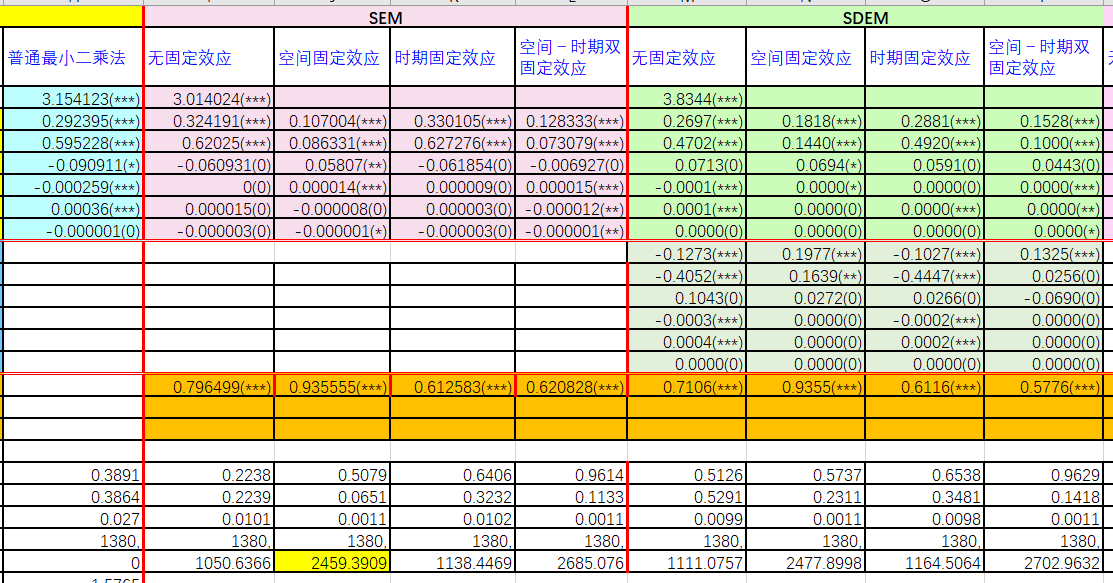Select orange cell 0.935555(***)
This screenshot has height=583, width=1113.
[x=331, y=386]
